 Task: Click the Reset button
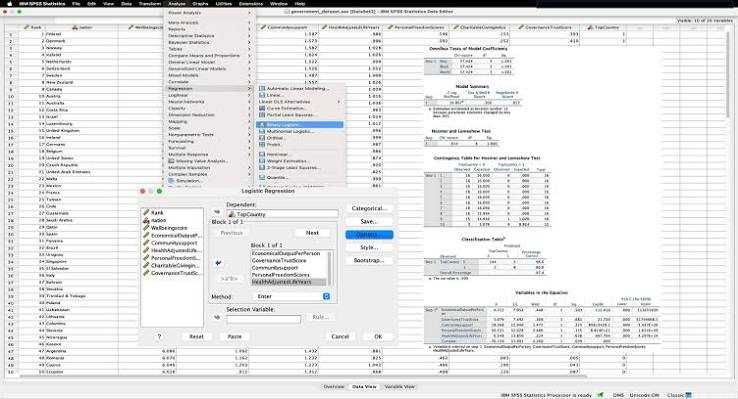[x=196, y=336]
